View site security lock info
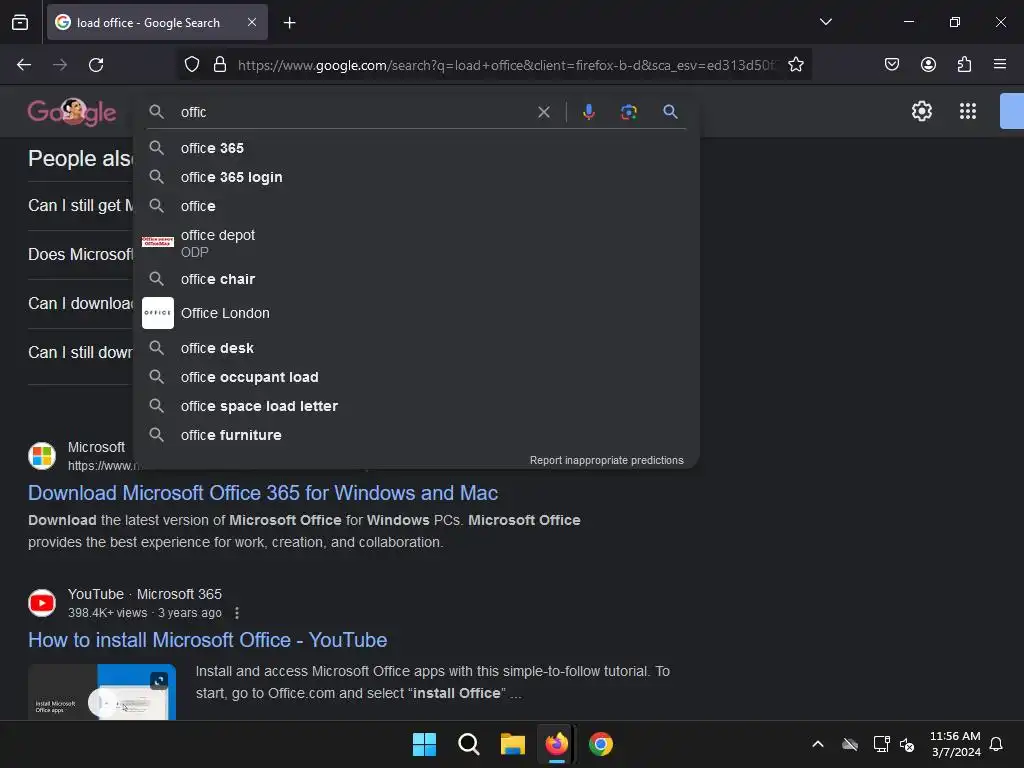 [220, 65]
